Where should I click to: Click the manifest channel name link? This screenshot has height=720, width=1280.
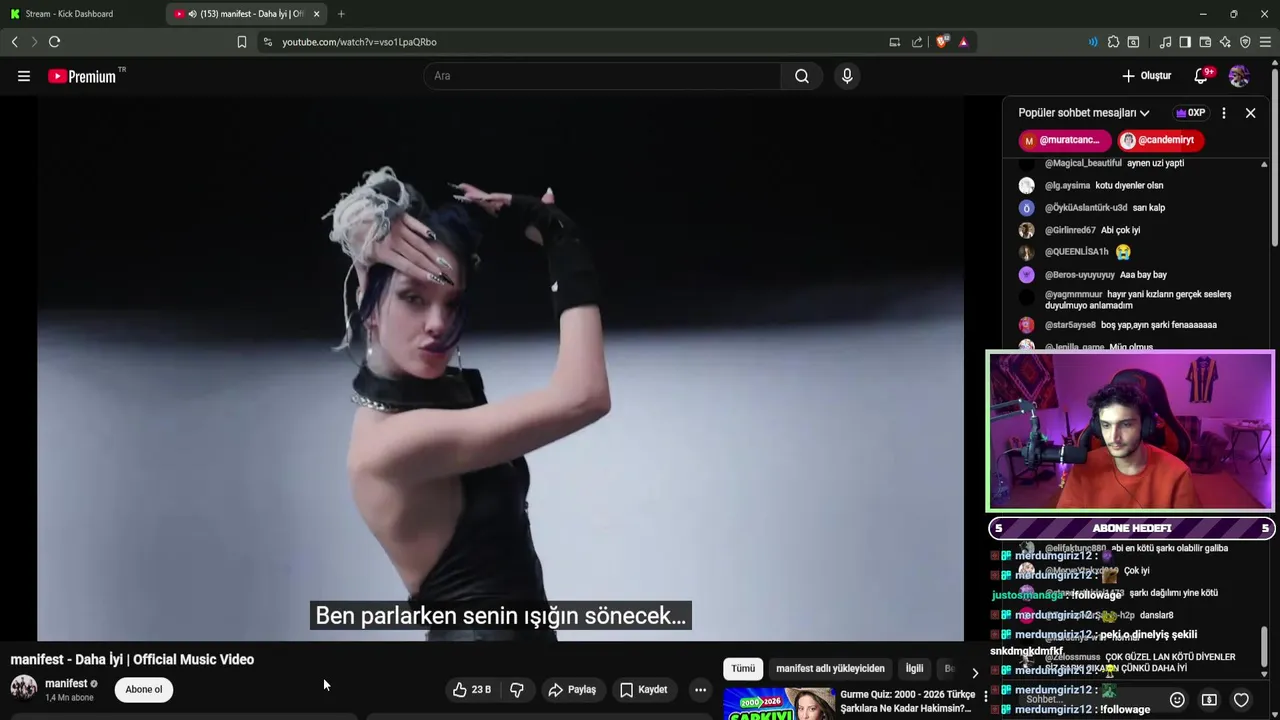(x=66, y=683)
